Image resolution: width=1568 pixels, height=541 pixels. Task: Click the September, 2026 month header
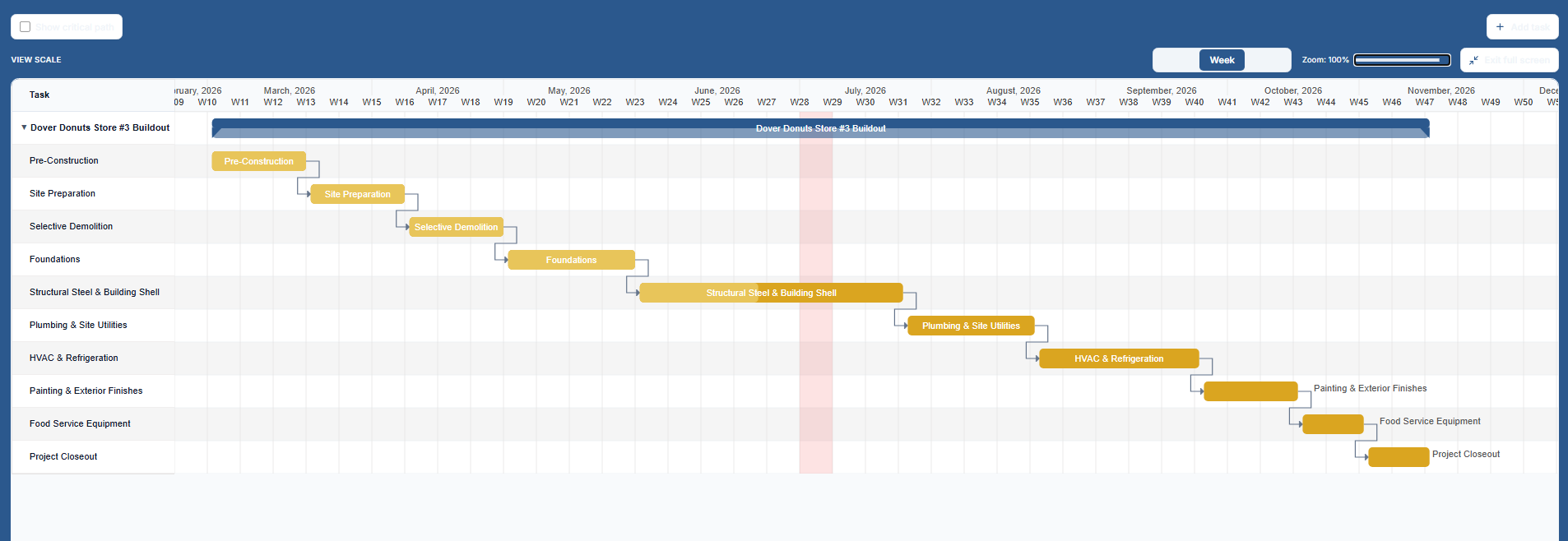(x=1162, y=90)
